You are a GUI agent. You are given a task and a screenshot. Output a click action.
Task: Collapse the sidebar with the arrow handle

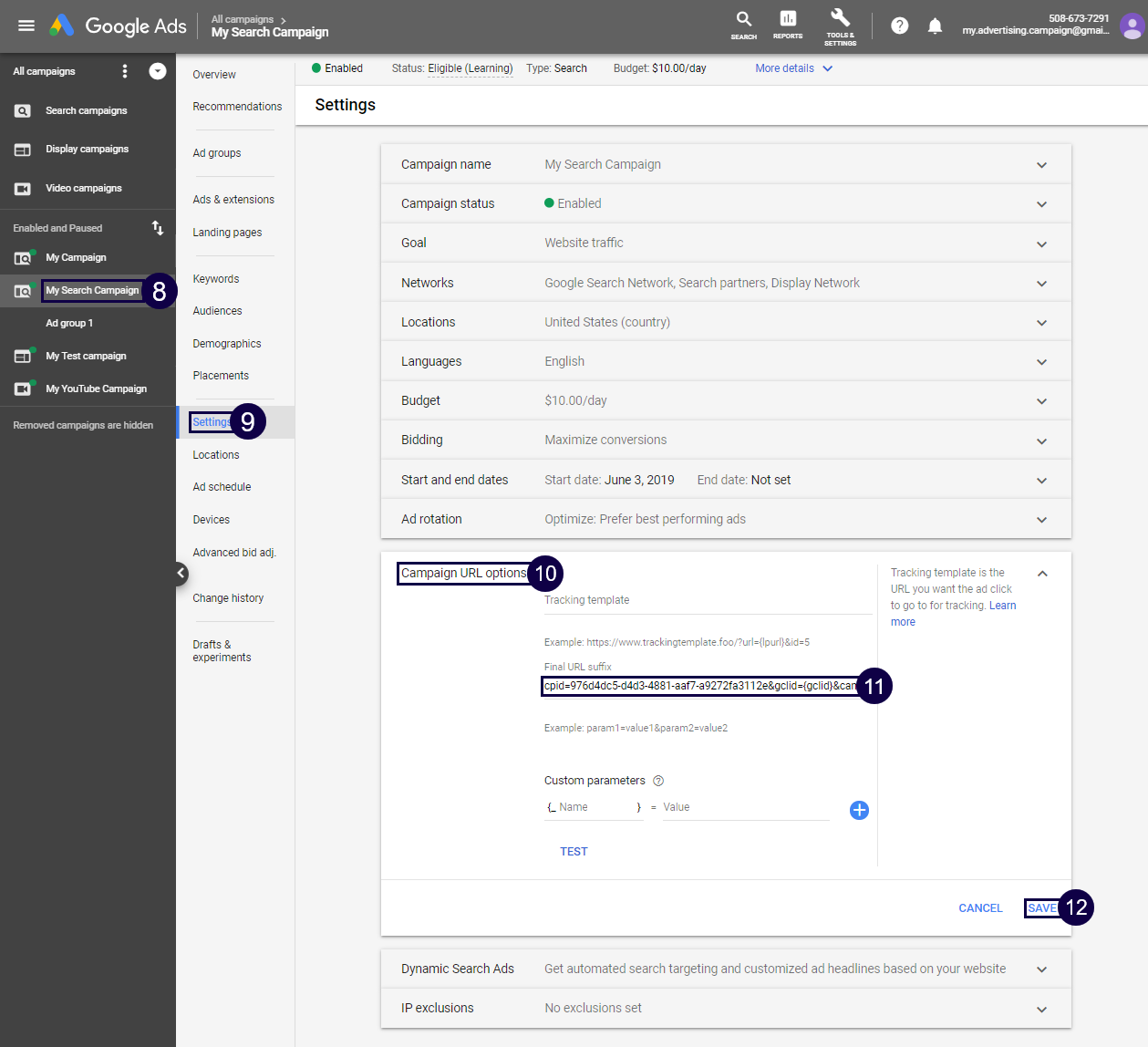(181, 573)
